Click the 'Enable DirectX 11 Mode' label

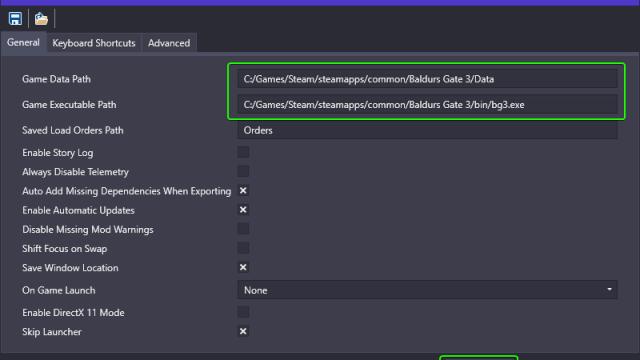[73, 313]
